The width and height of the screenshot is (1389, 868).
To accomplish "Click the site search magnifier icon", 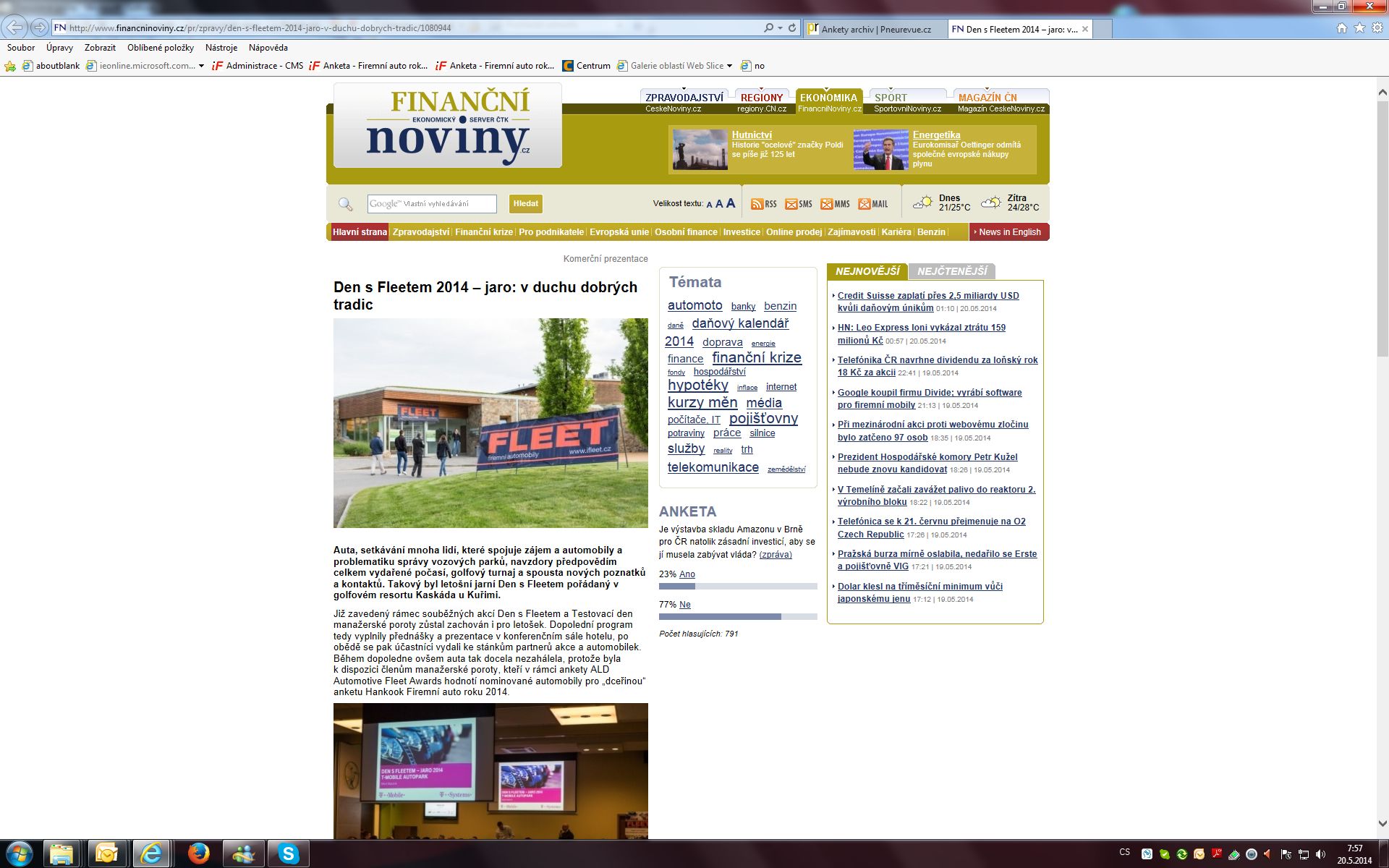I will [346, 204].
